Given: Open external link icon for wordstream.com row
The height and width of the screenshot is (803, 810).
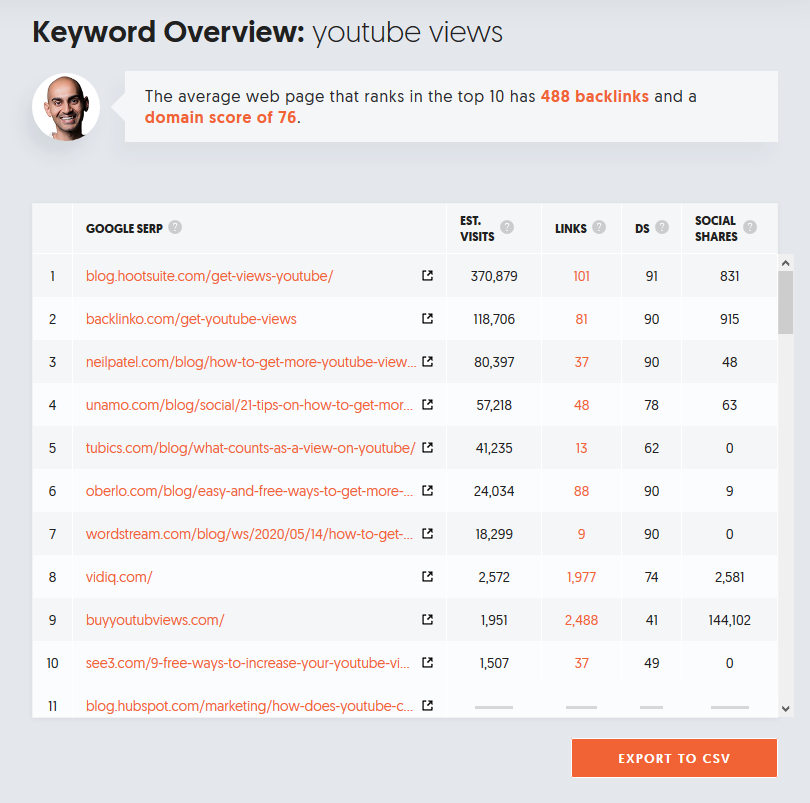Looking at the screenshot, I should (427, 533).
